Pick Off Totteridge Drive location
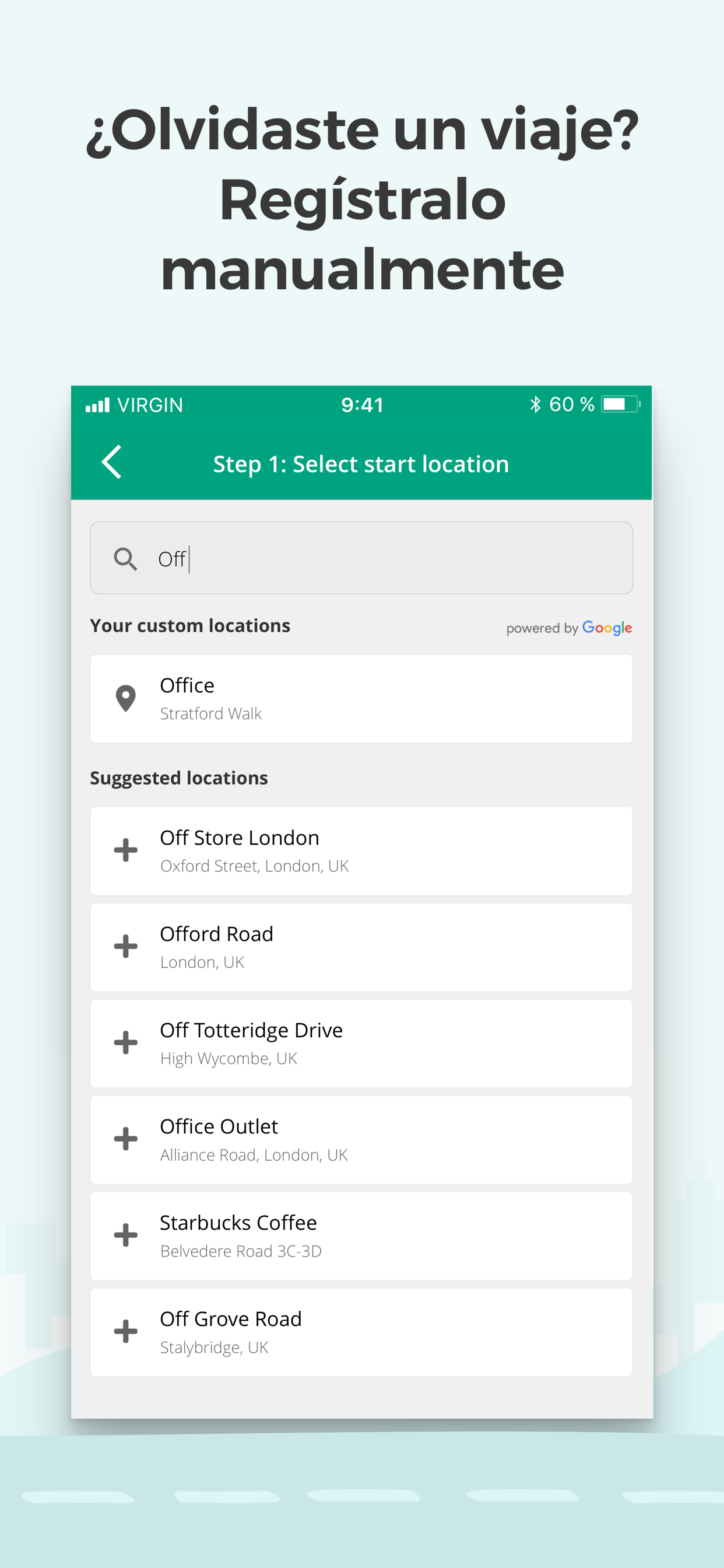The height and width of the screenshot is (1568, 724). pyautogui.click(x=361, y=1044)
